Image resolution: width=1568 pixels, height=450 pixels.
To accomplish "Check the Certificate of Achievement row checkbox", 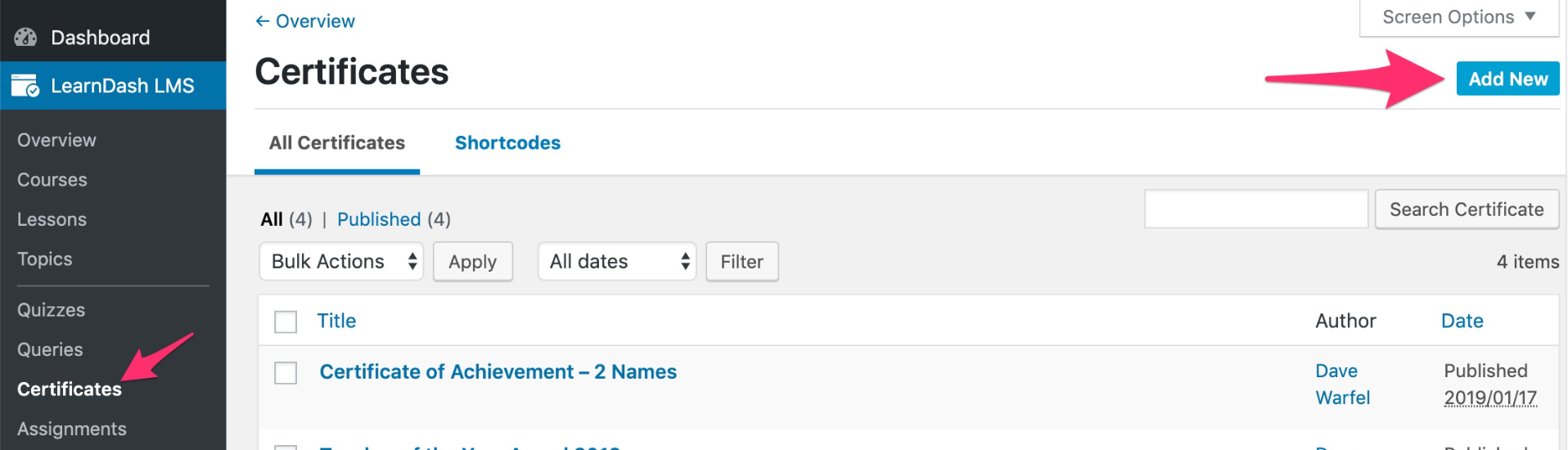I will 286,373.
